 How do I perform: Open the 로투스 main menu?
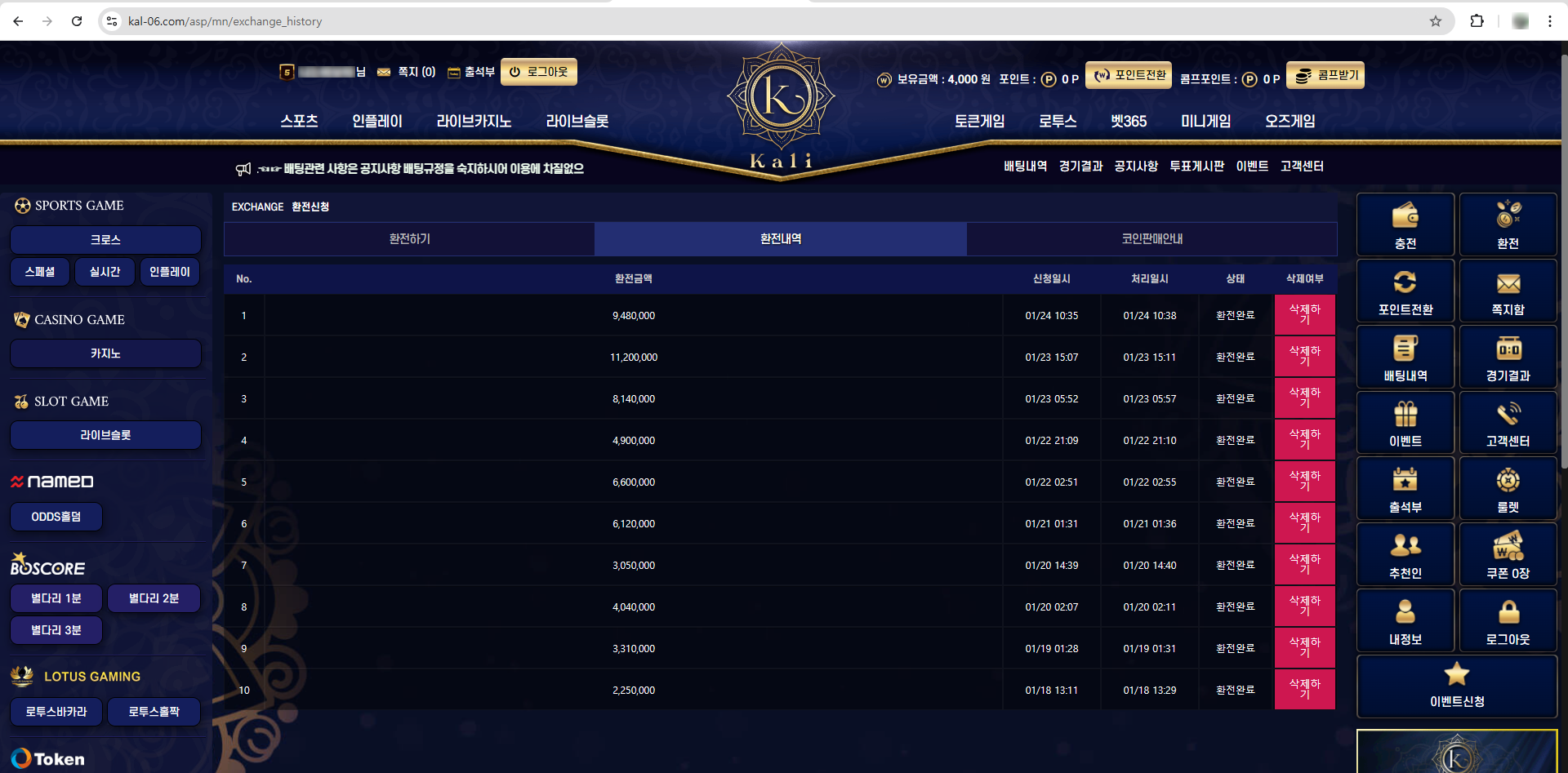pos(1058,121)
